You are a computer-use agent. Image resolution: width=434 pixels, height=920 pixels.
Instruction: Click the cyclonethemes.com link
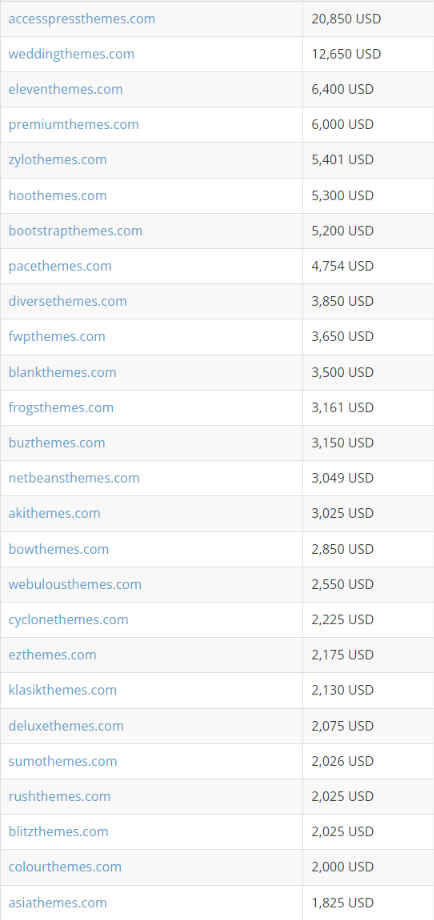point(68,620)
